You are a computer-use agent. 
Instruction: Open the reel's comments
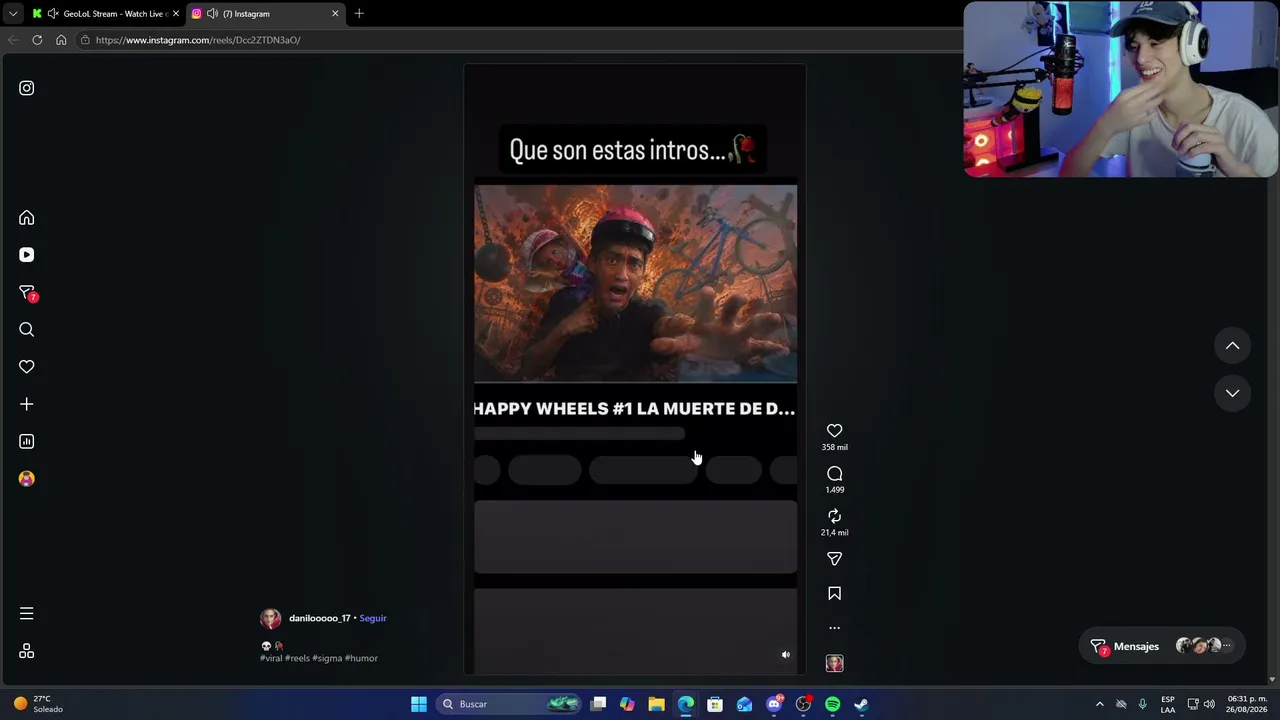tap(835, 474)
